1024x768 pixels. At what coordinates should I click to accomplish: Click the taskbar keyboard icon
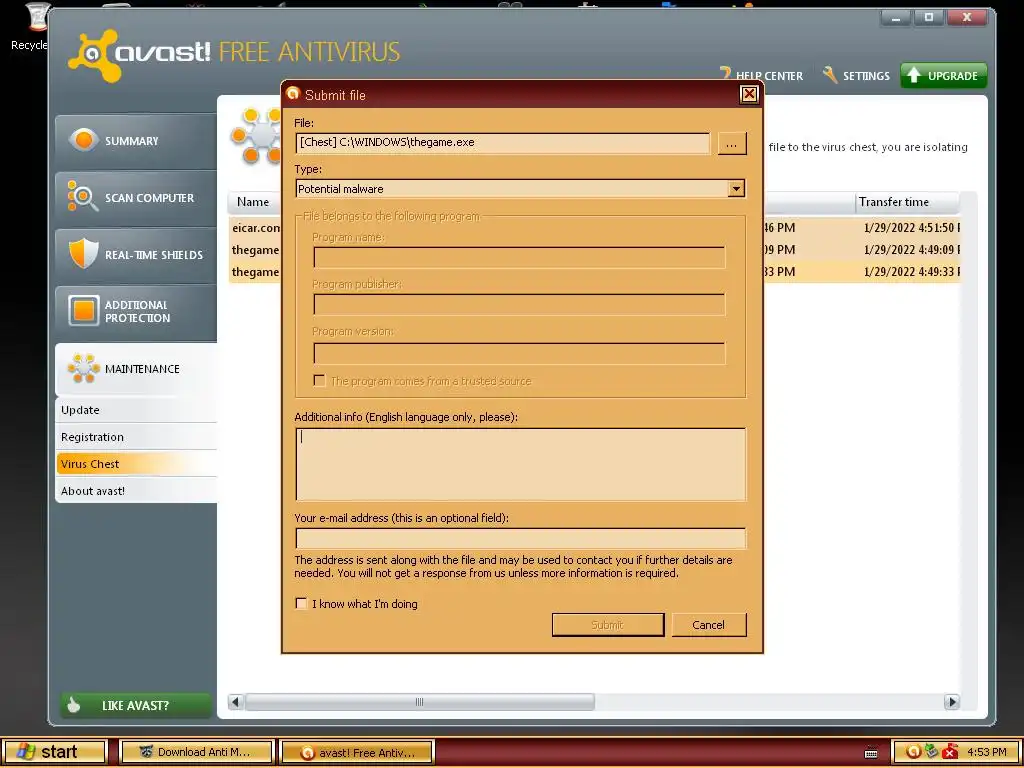pos(871,753)
